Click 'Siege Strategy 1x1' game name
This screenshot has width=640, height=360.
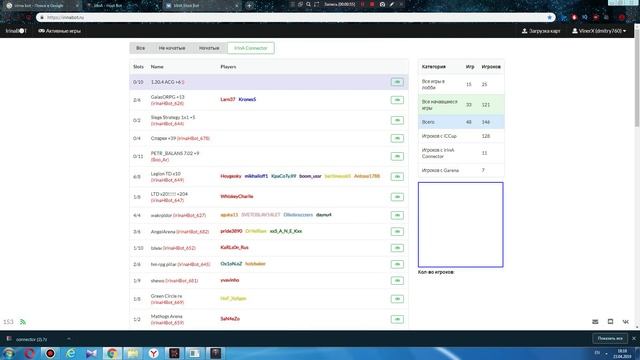coord(173,117)
